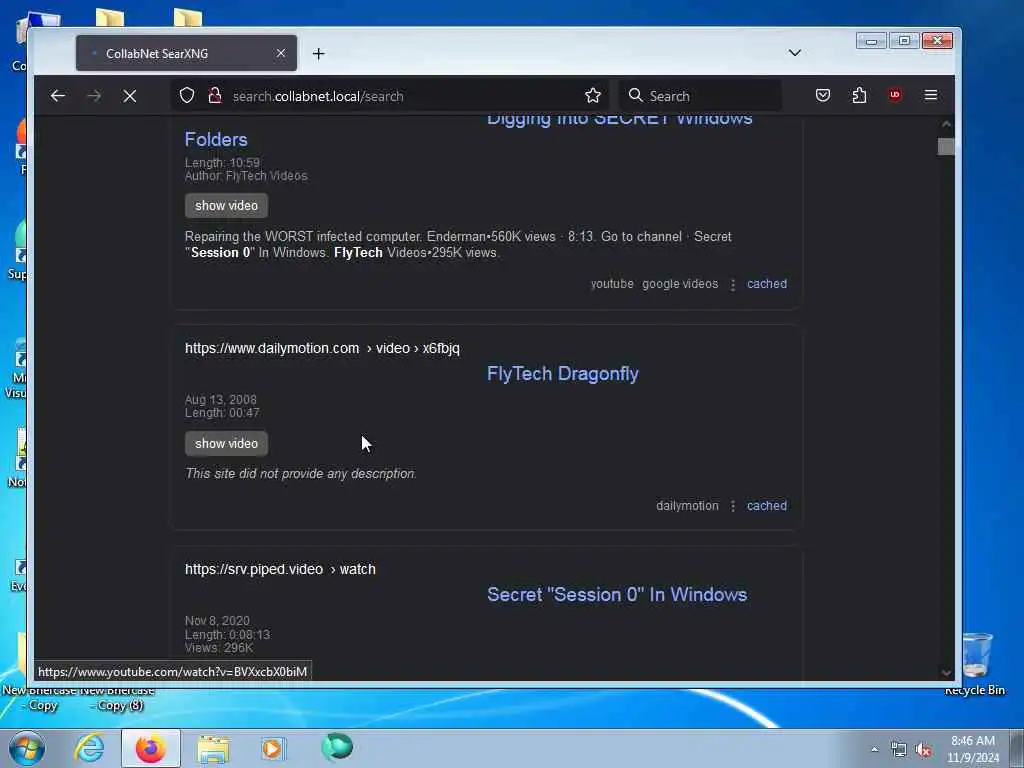
Task: Open cached version of the dailymotion result
Action: click(767, 505)
